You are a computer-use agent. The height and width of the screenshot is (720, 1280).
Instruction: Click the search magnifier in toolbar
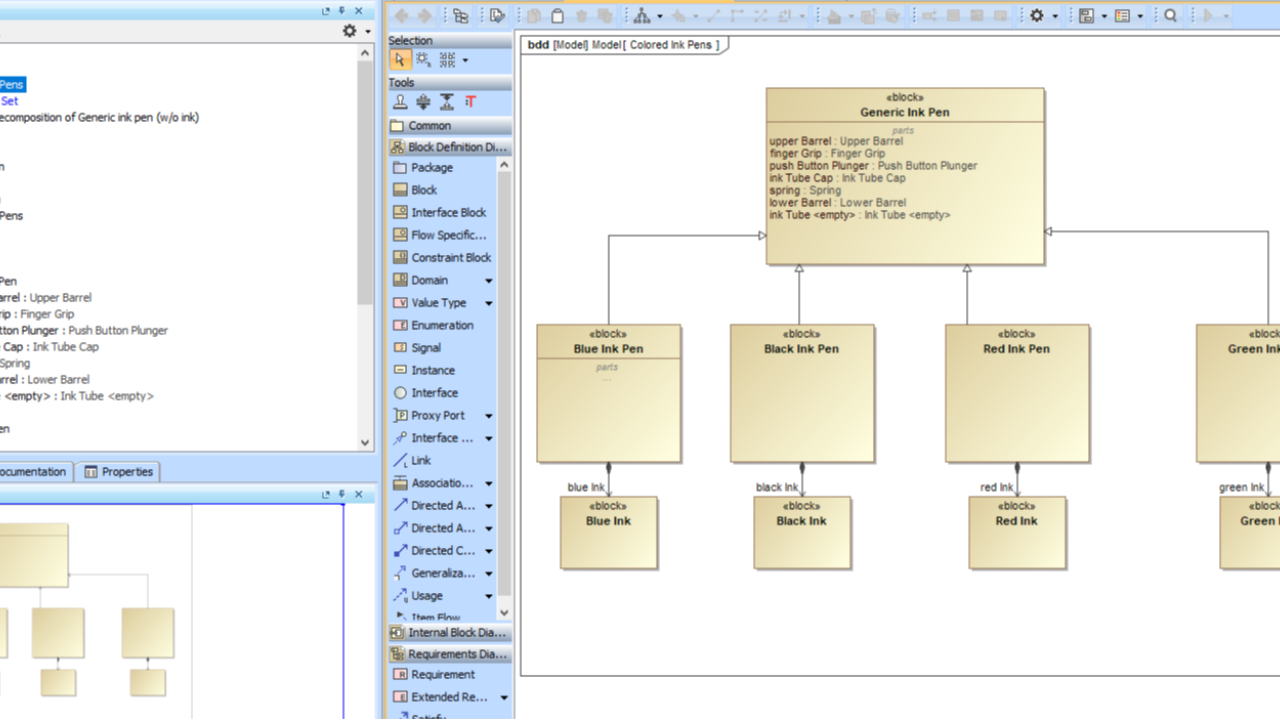[x=1170, y=16]
